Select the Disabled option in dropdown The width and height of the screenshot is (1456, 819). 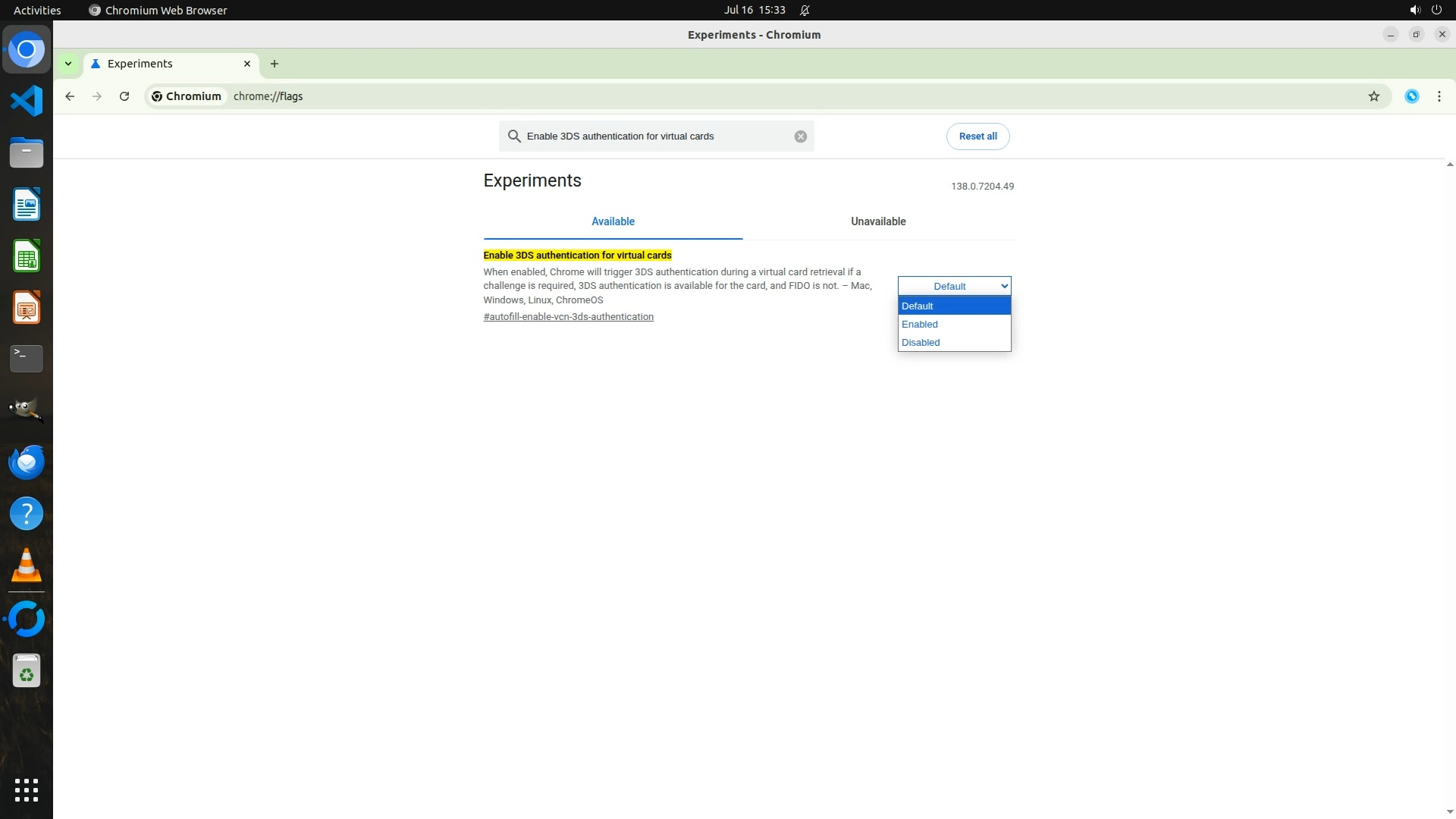[921, 343]
